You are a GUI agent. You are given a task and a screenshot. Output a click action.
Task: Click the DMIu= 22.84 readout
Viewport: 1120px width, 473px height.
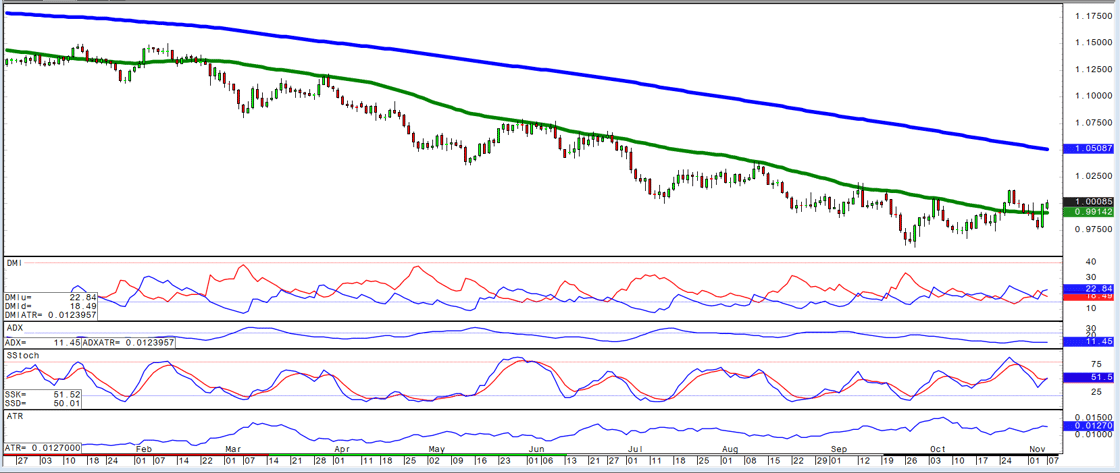click(x=49, y=297)
